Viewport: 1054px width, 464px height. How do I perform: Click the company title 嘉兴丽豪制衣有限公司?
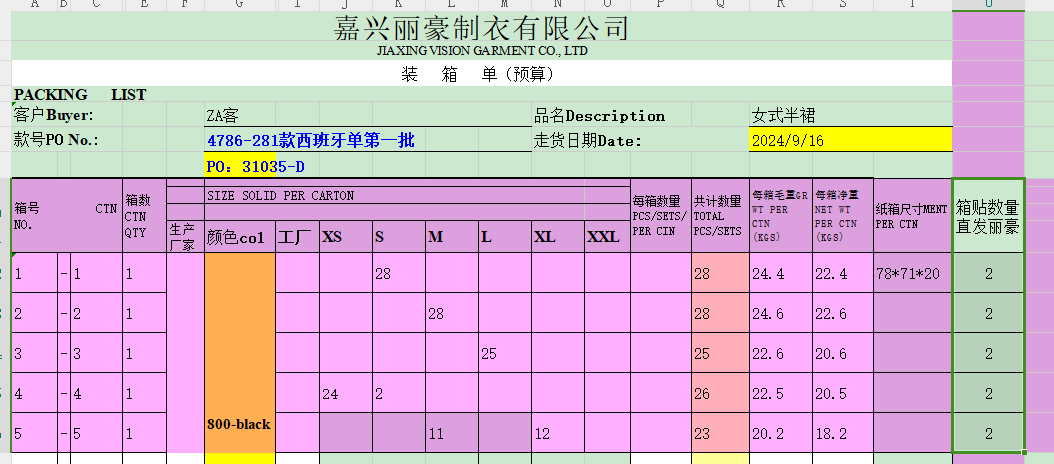pos(481,28)
